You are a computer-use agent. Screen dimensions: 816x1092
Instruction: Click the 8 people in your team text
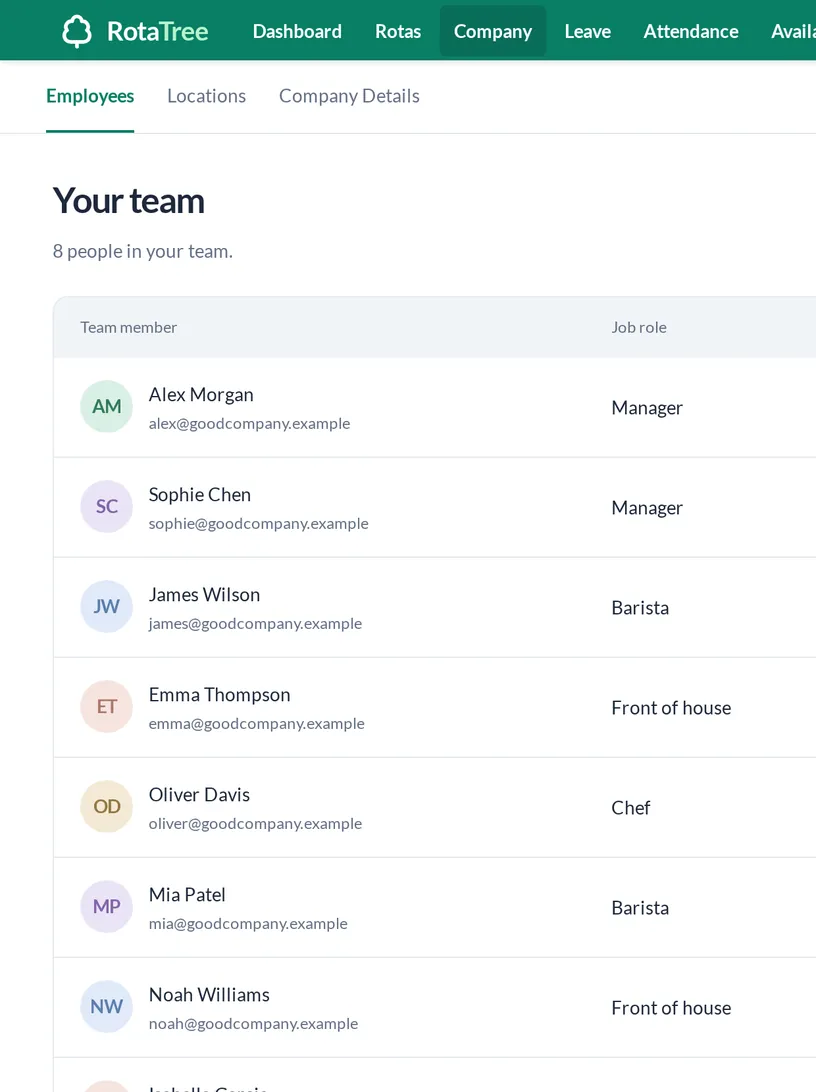click(x=143, y=251)
